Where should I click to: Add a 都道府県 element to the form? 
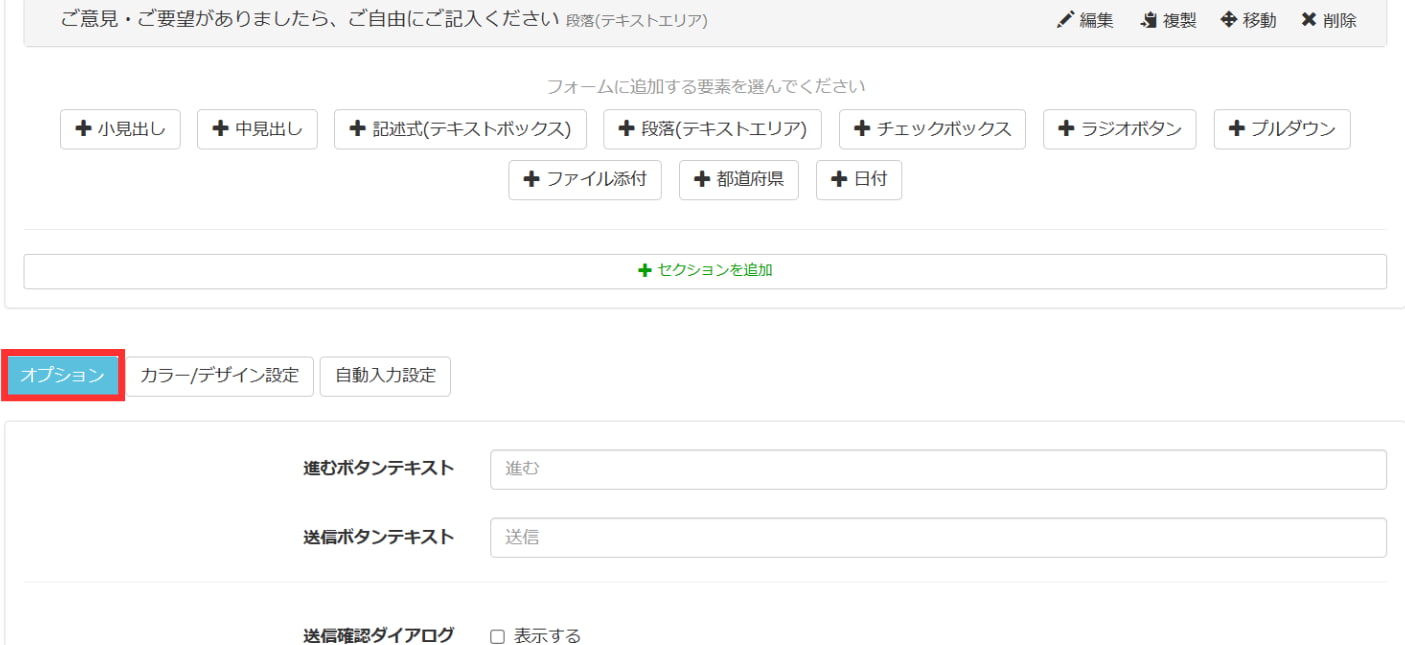[x=738, y=179]
